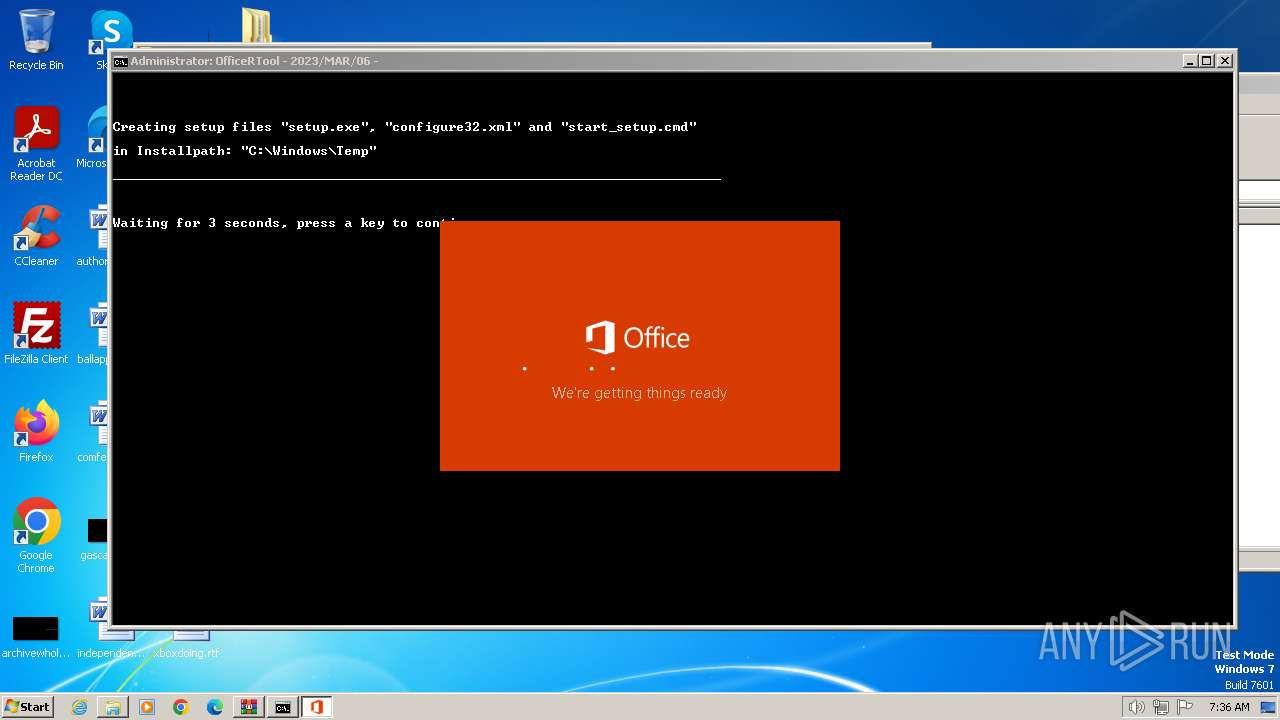Viewport: 1280px width, 720px height.
Task: Open Internet Explorer from taskbar
Action: point(79,707)
